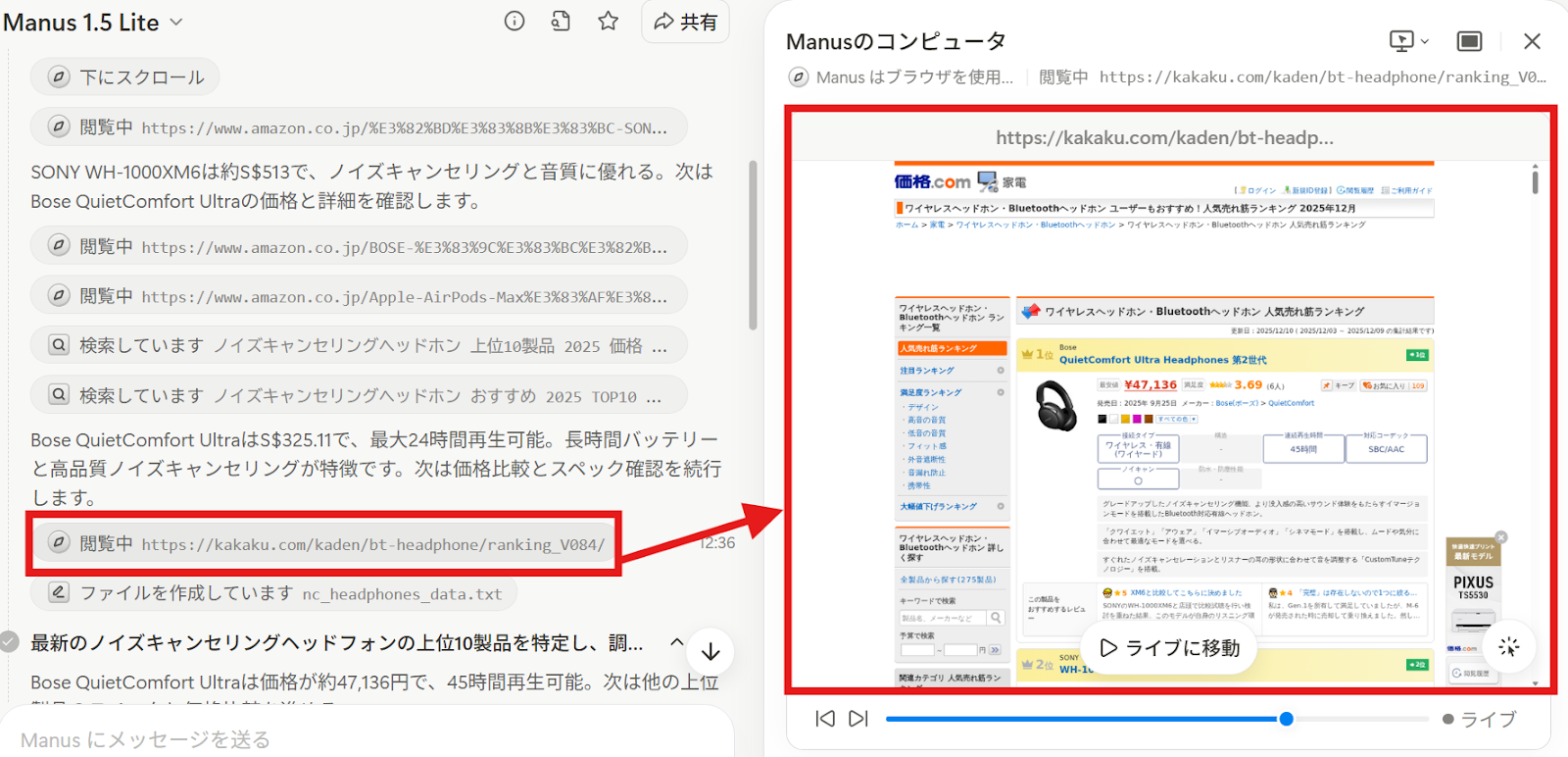
Task: Close the Manusのコンピュータ panel
Action: pos(1532,41)
